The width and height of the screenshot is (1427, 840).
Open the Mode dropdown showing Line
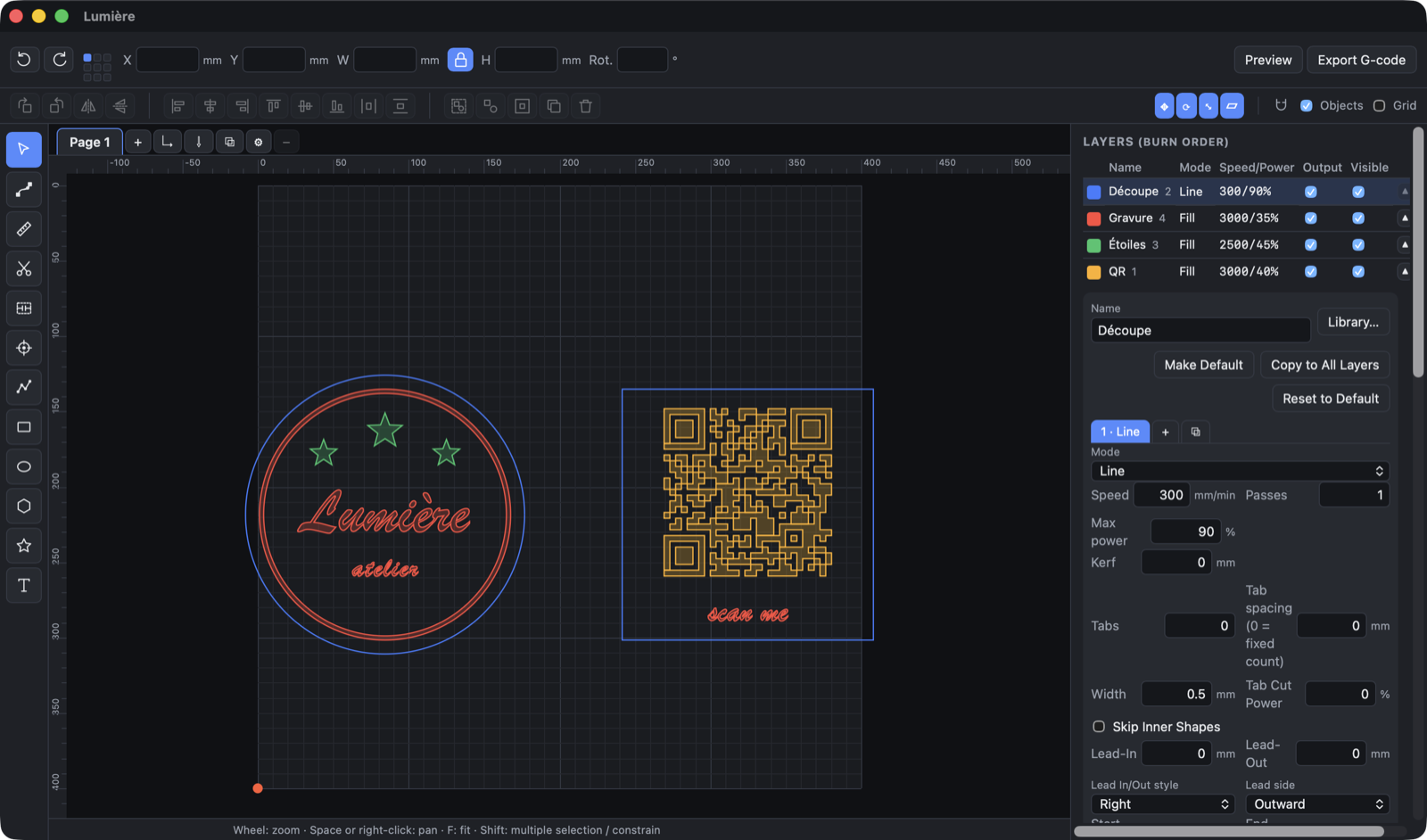pyautogui.click(x=1240, y=471)
